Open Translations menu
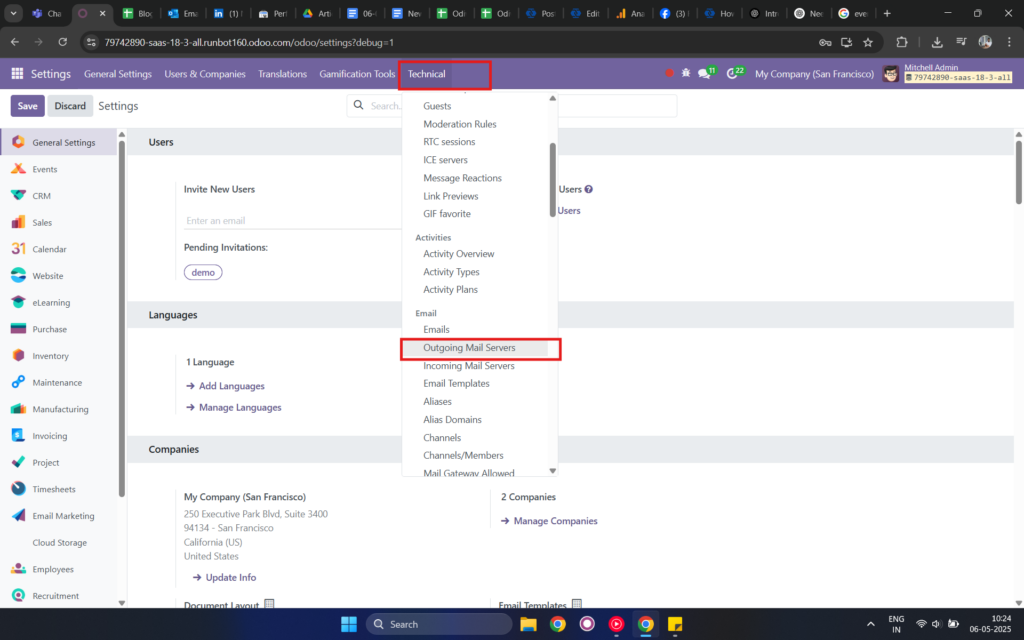 [282, 74]
